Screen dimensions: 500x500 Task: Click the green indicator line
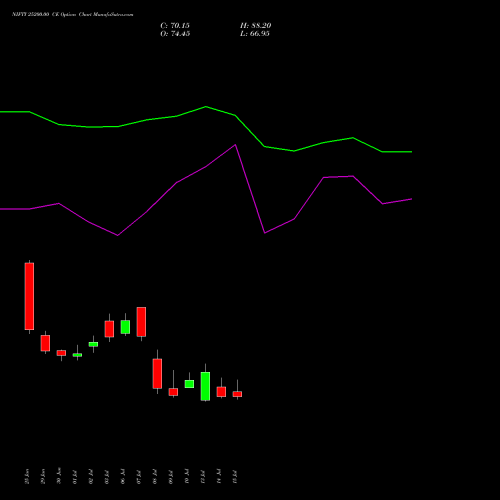pyautogui.click(x=206, y=129)
